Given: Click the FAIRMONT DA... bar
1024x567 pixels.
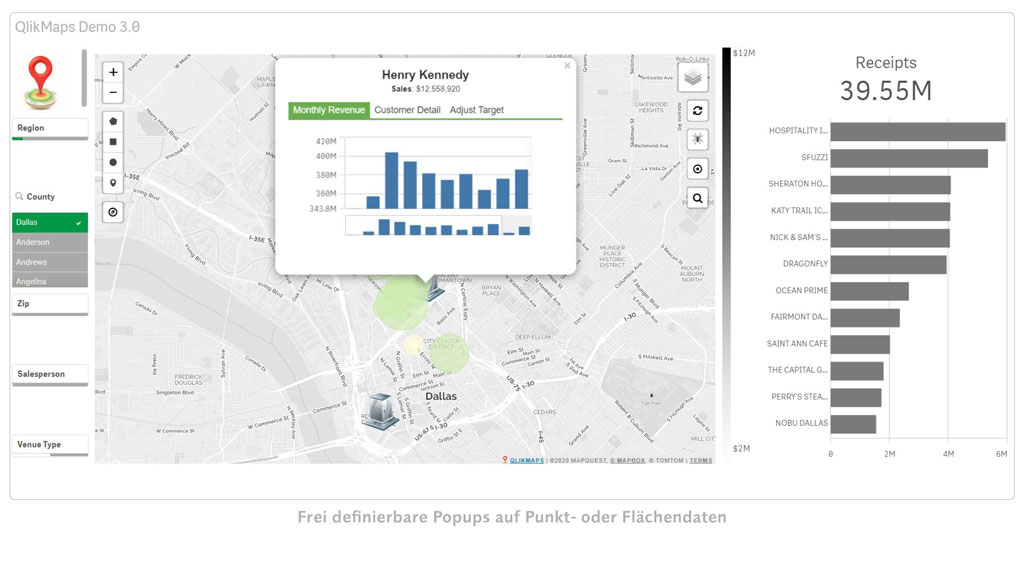Looking at the screenshot, I should pos(865,317).
